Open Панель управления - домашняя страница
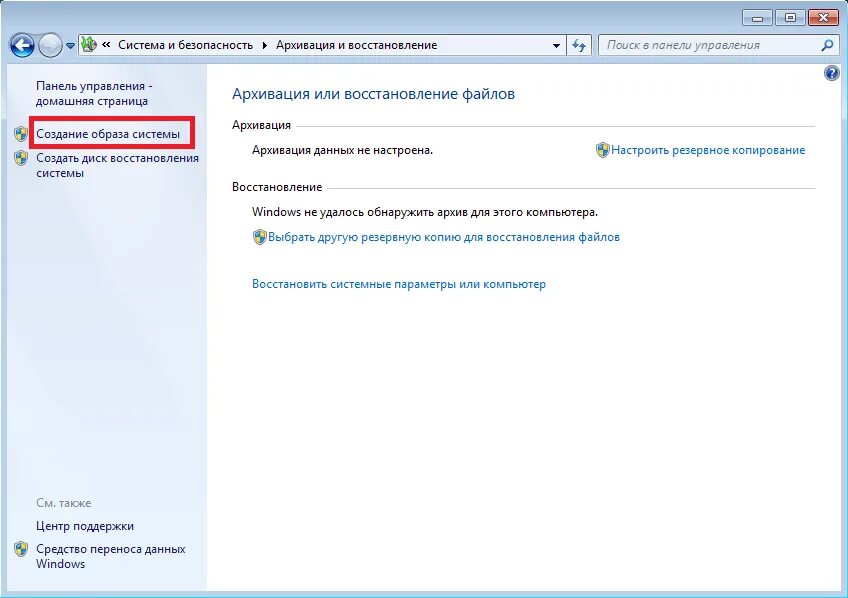This screenshot has width=848, height=598. tap(94, 94)
